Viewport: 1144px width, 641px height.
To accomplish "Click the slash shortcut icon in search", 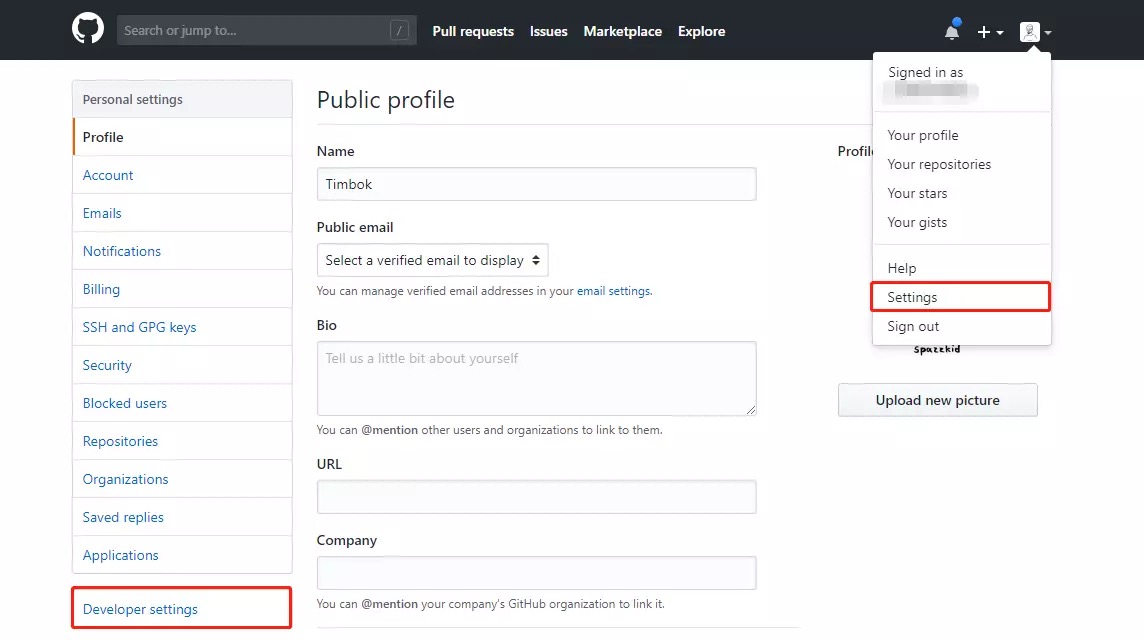I will tap(399, 31).
